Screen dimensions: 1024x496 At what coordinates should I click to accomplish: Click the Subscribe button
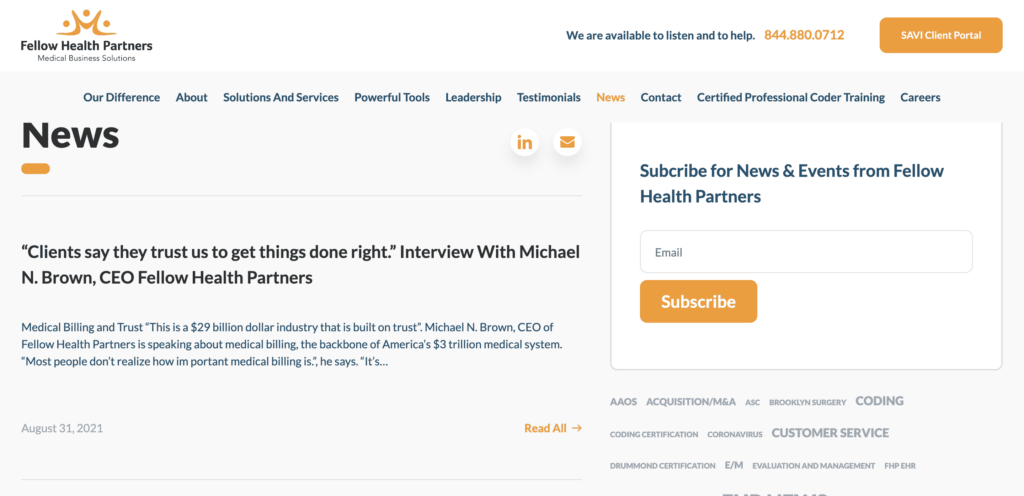tap(698, 302)
